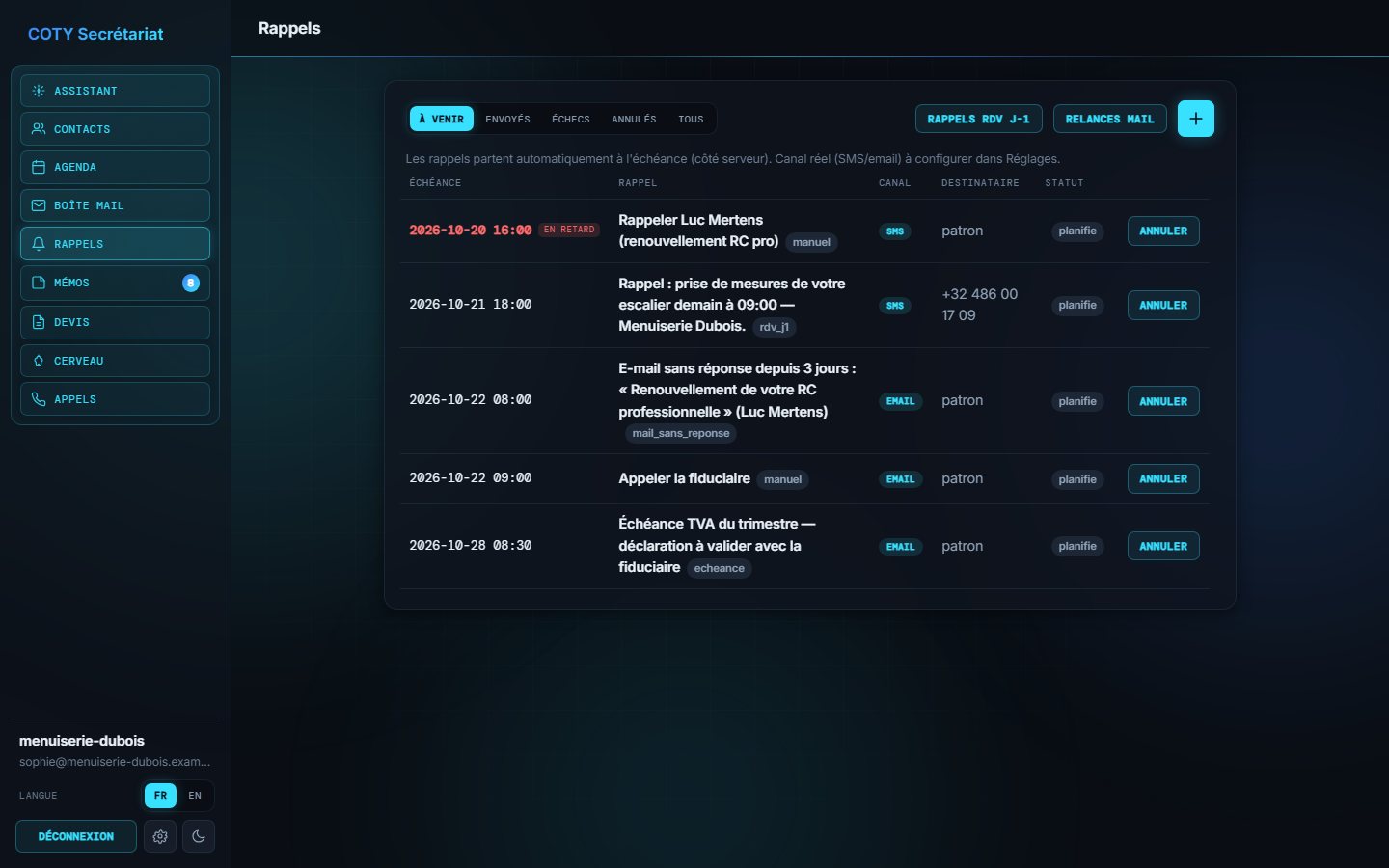Viewport: 1389px width, 868px height.
Task: Click the Relances Mail button
Action: [x=1109, y=119]
